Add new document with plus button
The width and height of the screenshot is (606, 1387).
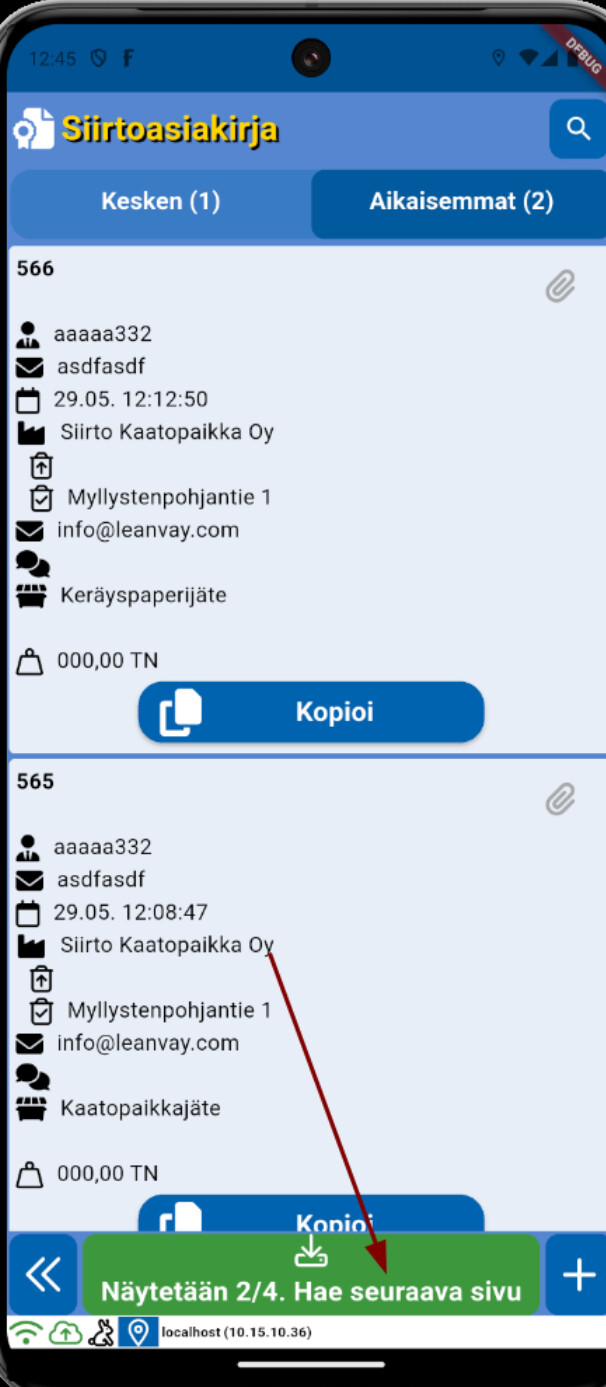(578, 1274)
